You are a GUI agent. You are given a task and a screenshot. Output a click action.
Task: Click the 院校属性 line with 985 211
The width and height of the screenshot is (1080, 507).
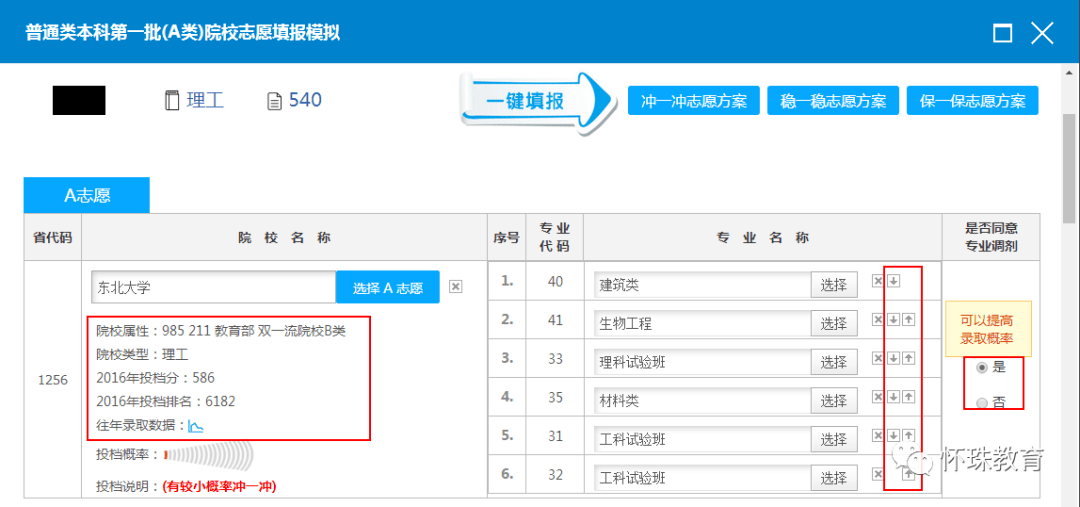(x=220, y=331)
